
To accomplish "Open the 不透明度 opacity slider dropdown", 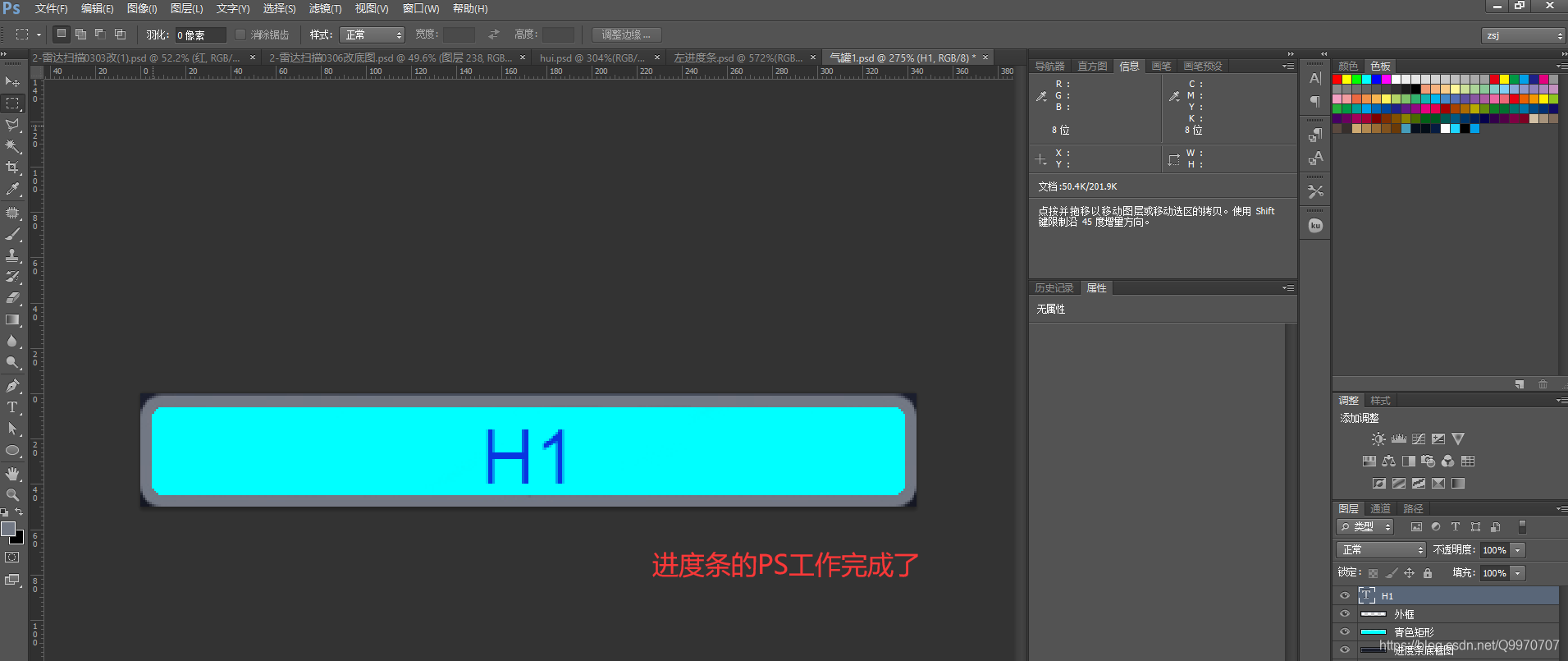I will click(x=1518, y=550).
